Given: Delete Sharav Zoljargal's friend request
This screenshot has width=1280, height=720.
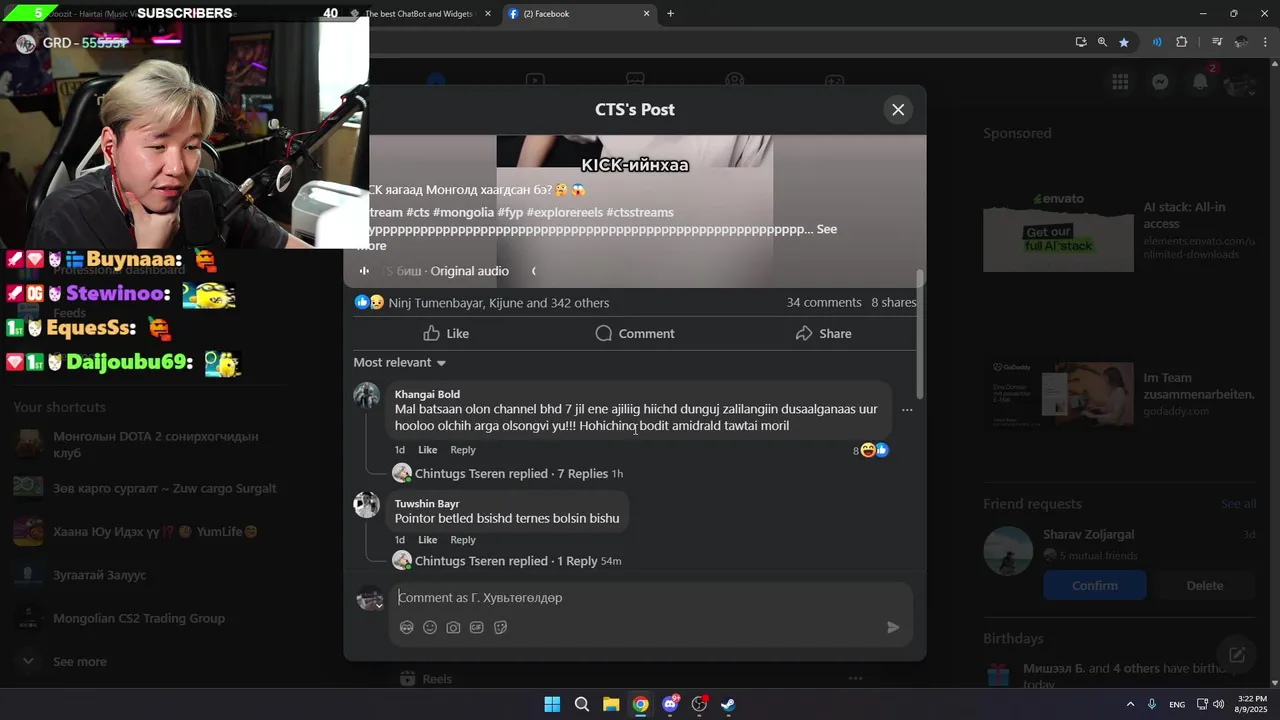Looking at the screenshot, I should point(1204,586).
